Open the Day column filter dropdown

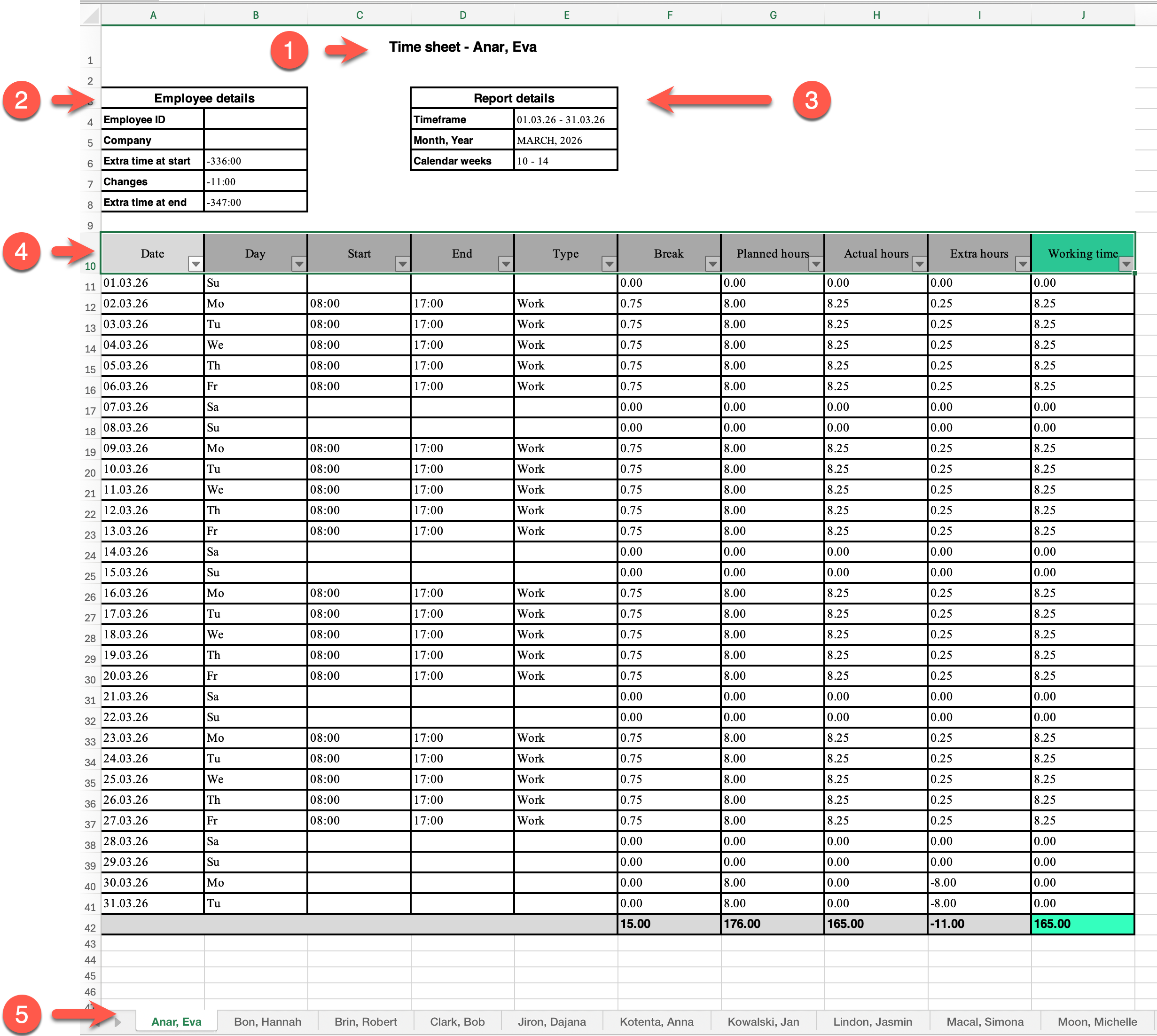coord(299,264)
